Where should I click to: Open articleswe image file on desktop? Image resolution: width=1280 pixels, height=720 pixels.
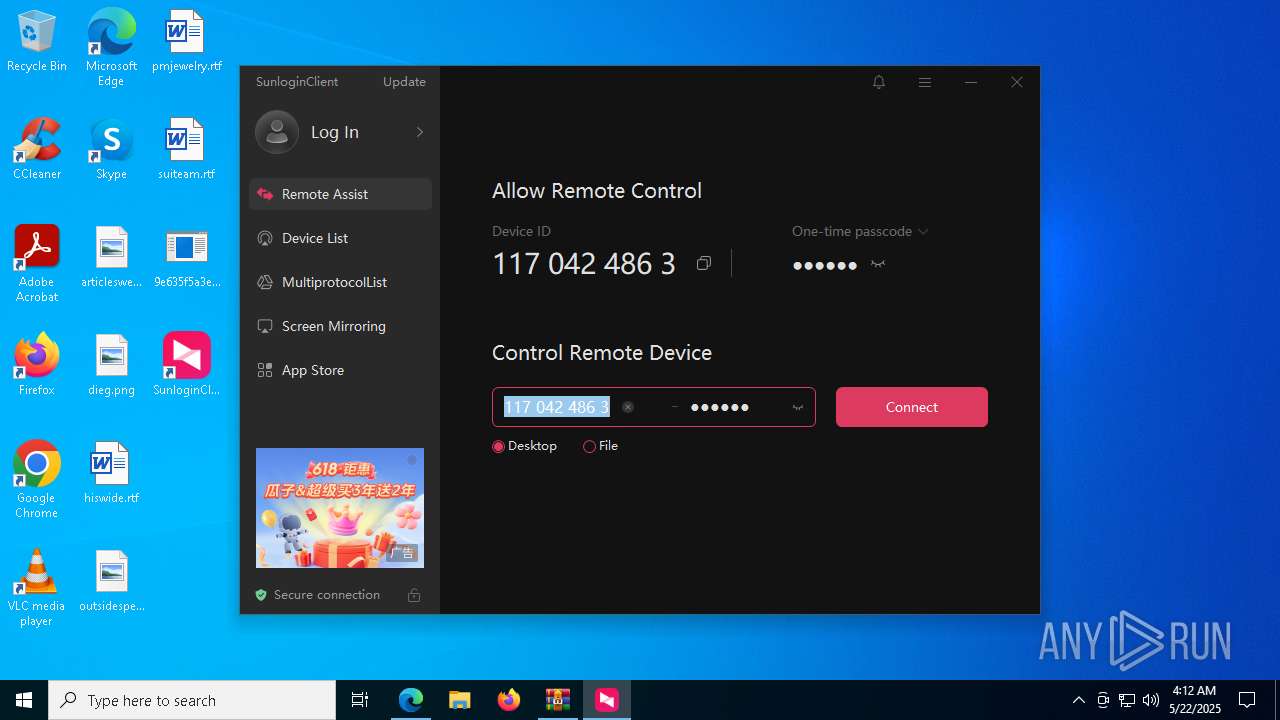coord(111,257)
